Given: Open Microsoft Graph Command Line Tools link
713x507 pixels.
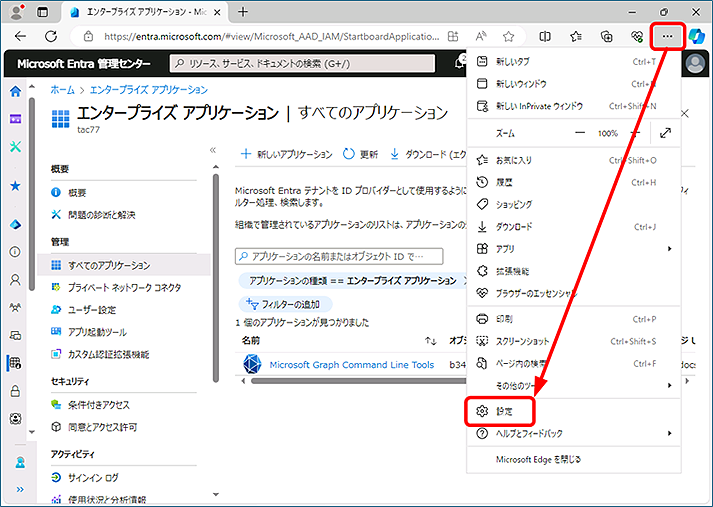Looking at the screenshot, I should pos(351,365).
